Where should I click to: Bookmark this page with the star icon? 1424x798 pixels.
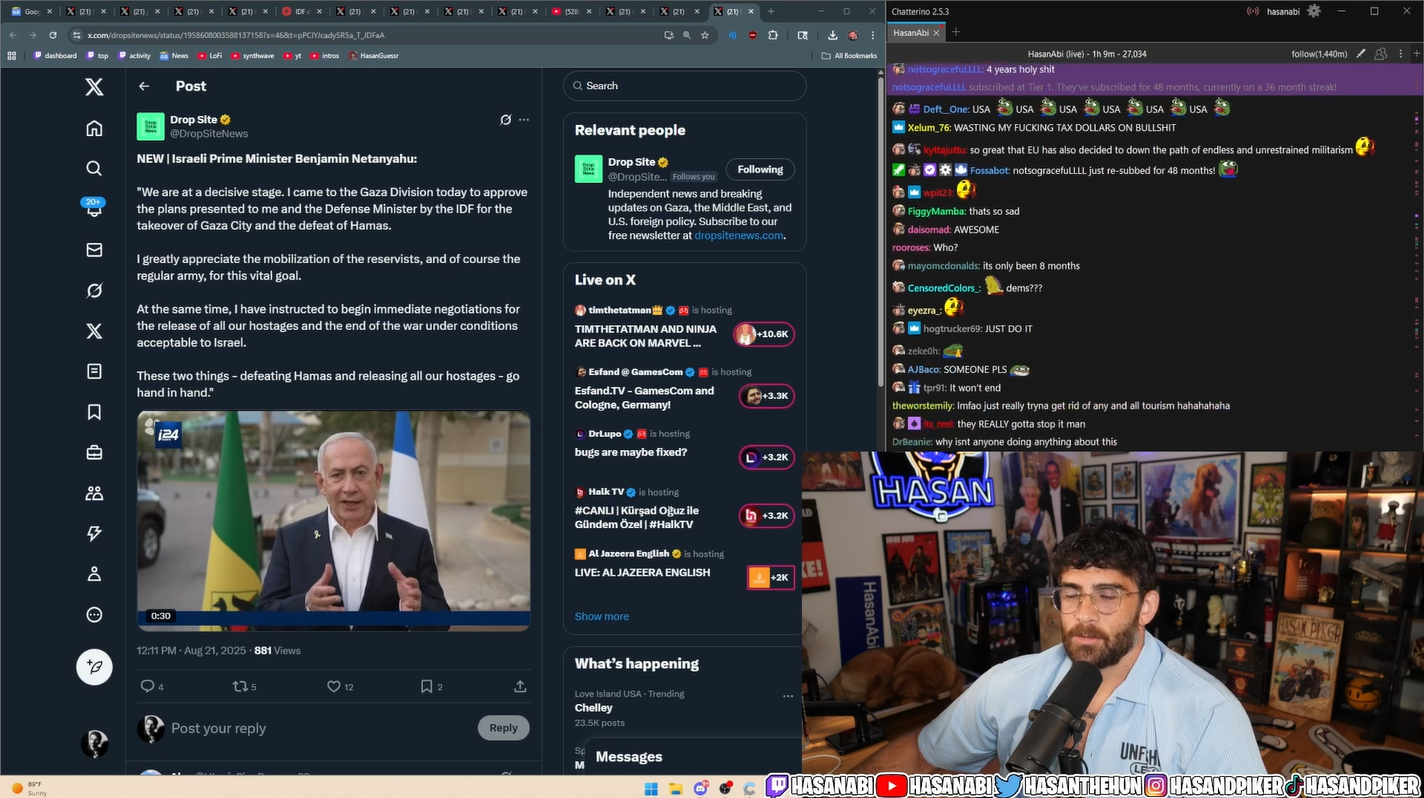705,35
